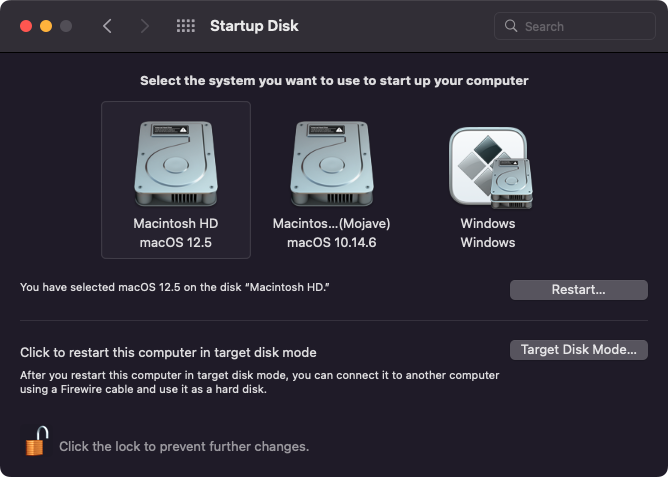Click the gray zoom window button
This screenshot has height=477, width=668.
[x=66, y=26]
